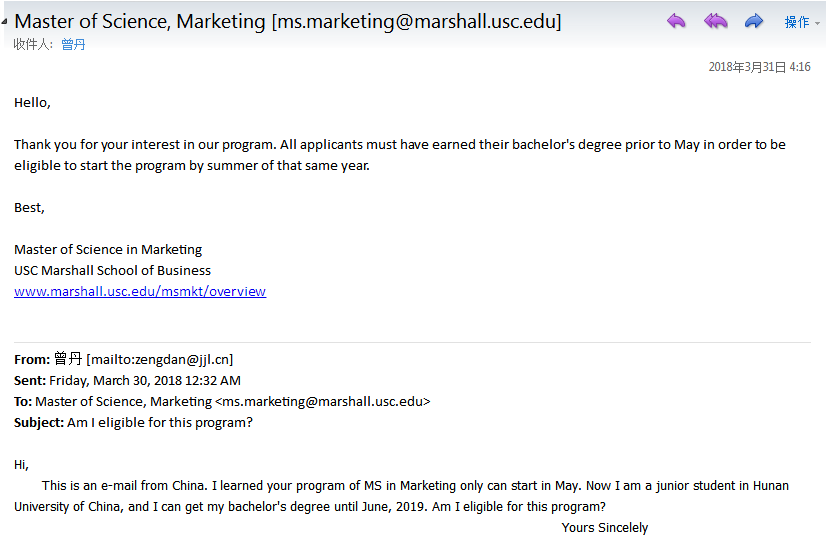
Task: Open the www.marshall.usc.edu/msmkt/overview link
Action: (x=140, y=292)
